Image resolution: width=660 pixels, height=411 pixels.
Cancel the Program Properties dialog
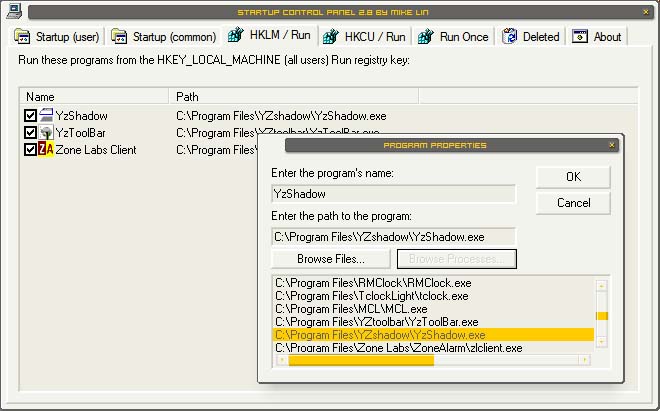click(x=573, y=203)
